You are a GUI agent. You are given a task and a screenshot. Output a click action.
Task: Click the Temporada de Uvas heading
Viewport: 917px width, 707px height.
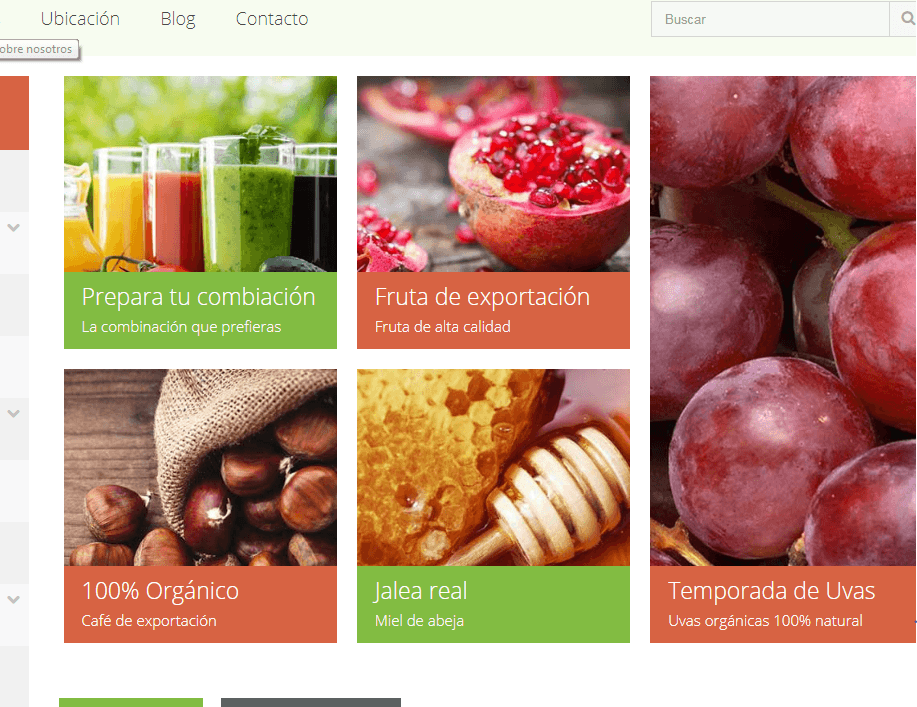[x=771, y=591]
